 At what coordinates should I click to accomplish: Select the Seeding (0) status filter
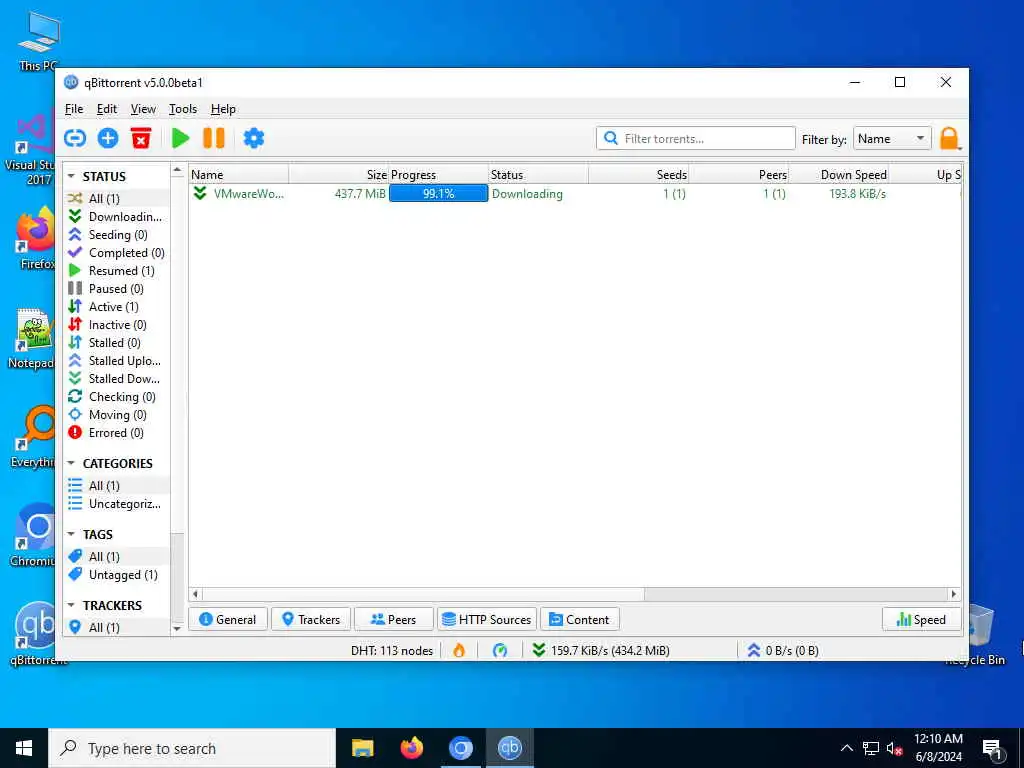[x=118, y=234]
